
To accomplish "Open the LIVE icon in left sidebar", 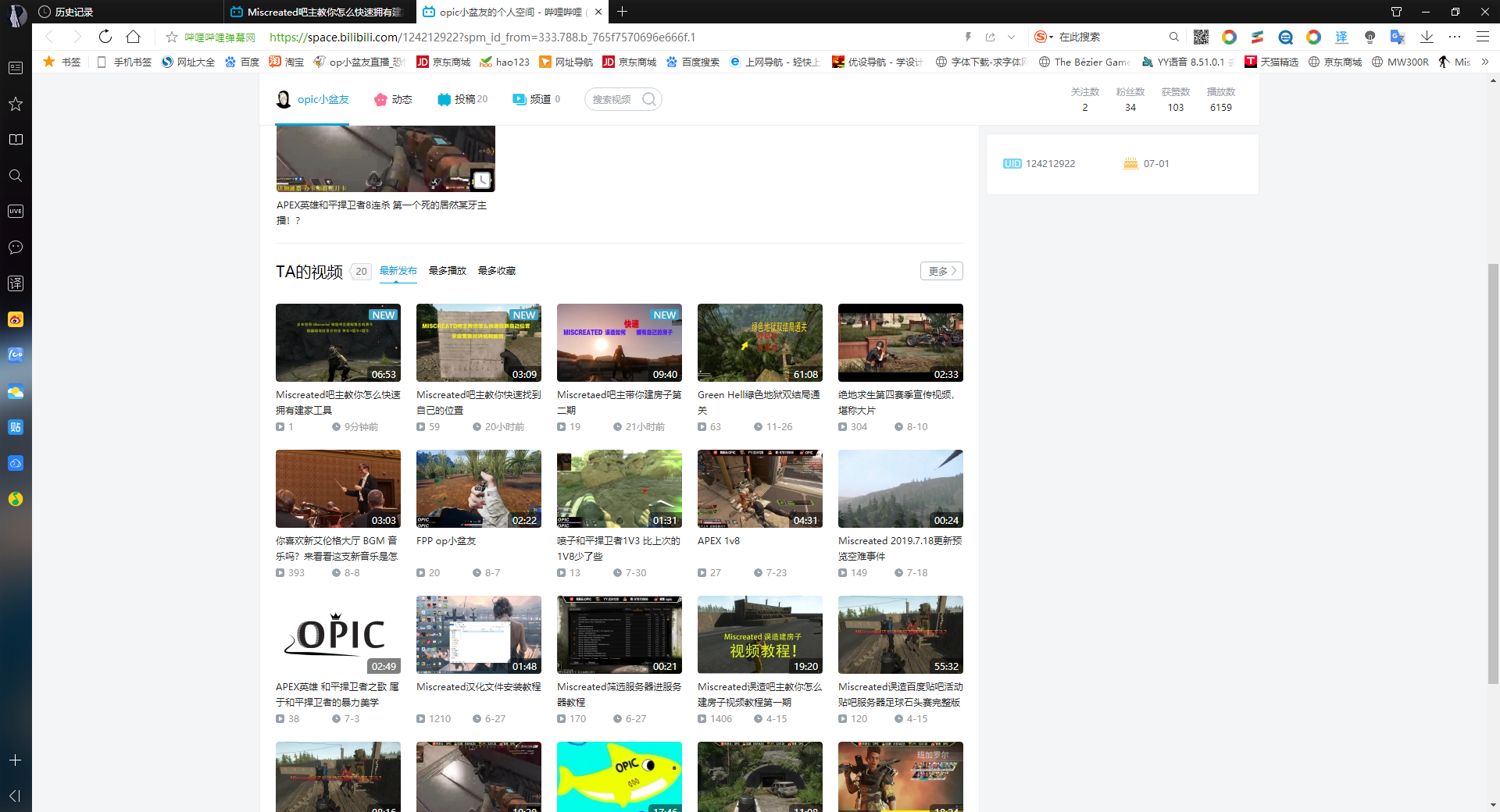I will click(x=16, y=212).
